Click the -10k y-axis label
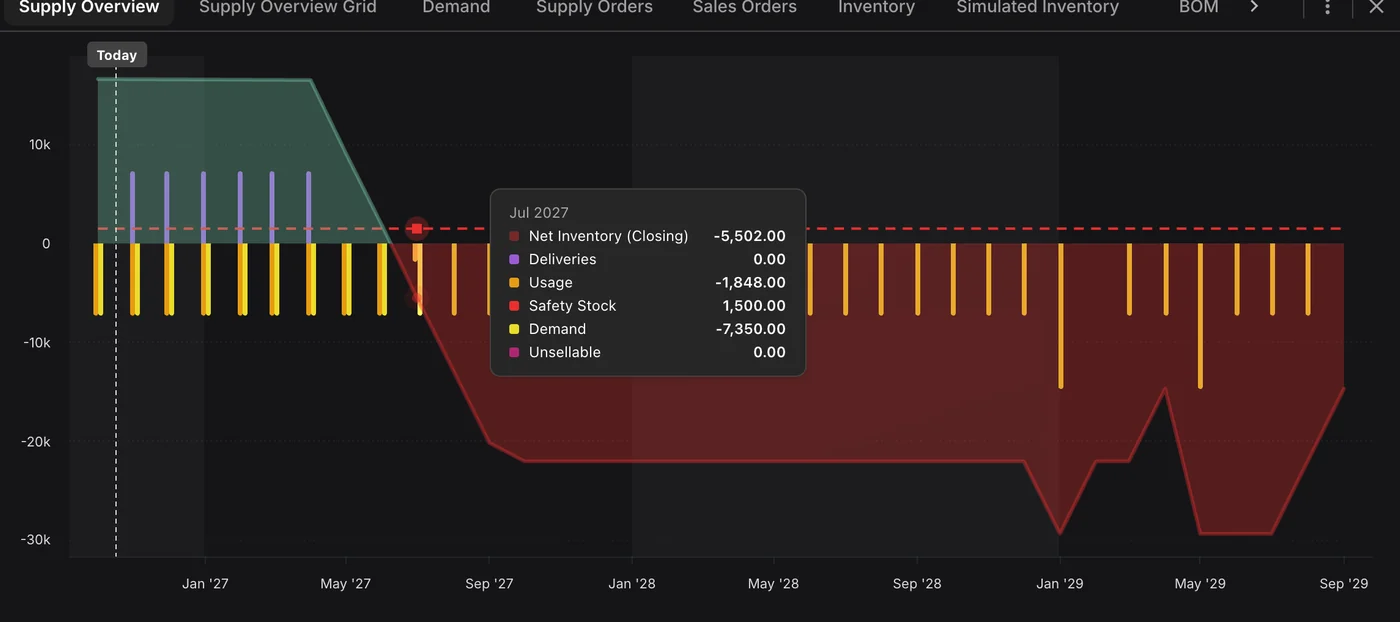The height and width of the screenshot is (622, 1400). [37, 343]
